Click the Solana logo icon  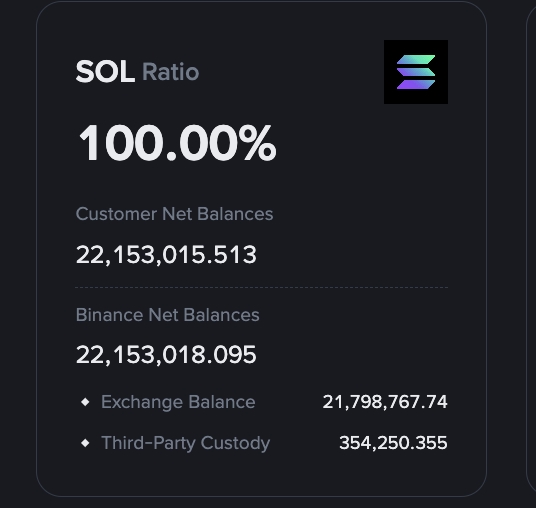click(416, 72)
